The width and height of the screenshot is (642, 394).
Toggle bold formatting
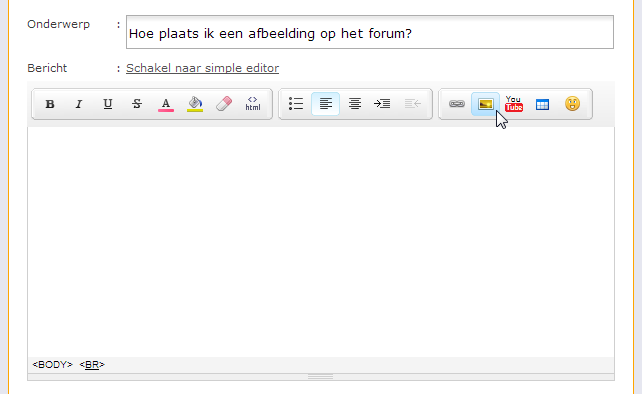(50, 104)
